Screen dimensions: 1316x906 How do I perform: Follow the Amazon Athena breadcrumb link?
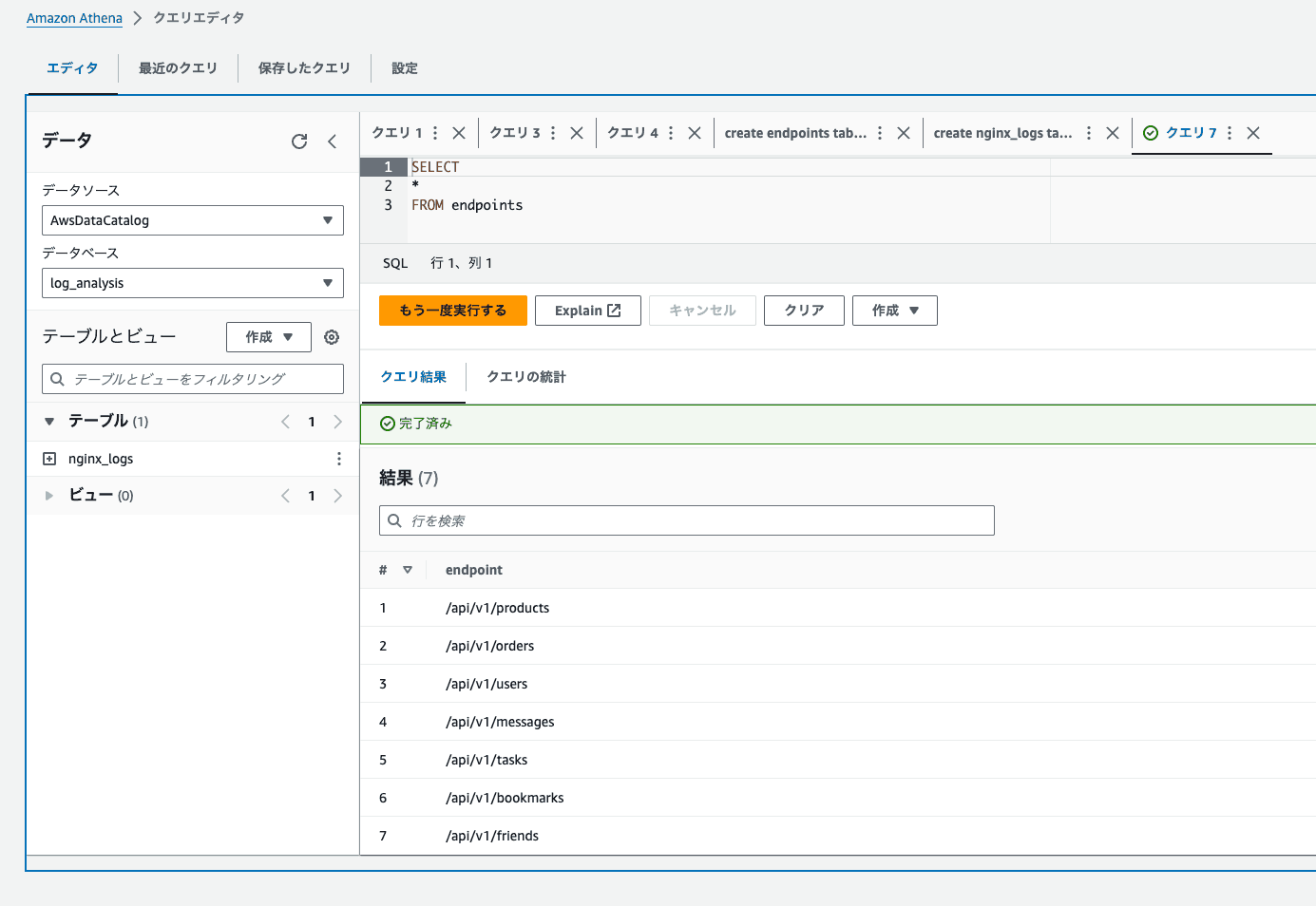(x=74, y=18)
